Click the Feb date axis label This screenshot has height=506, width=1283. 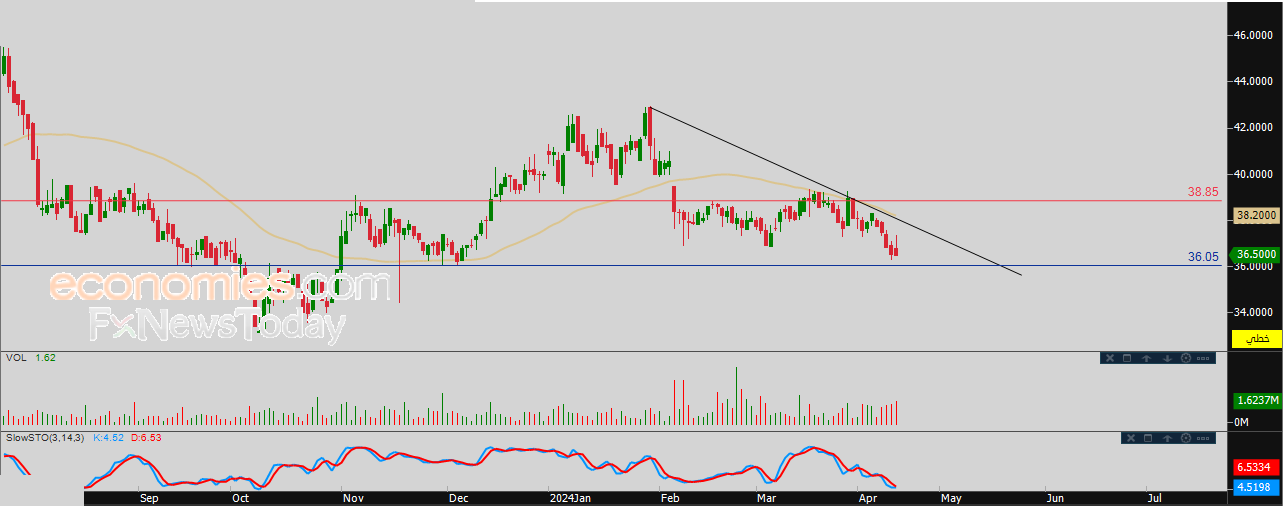click(671, 497)
